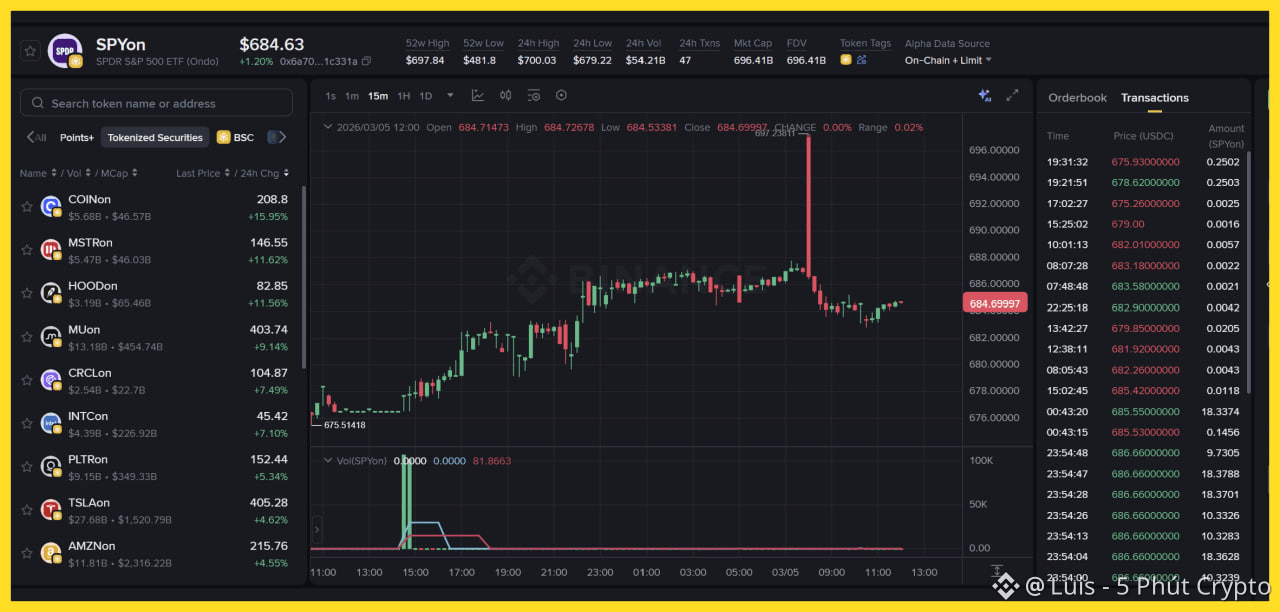Click the SPYon SPDR logo in header
This screenshot has width=1280, height=612.
(67, 51)
